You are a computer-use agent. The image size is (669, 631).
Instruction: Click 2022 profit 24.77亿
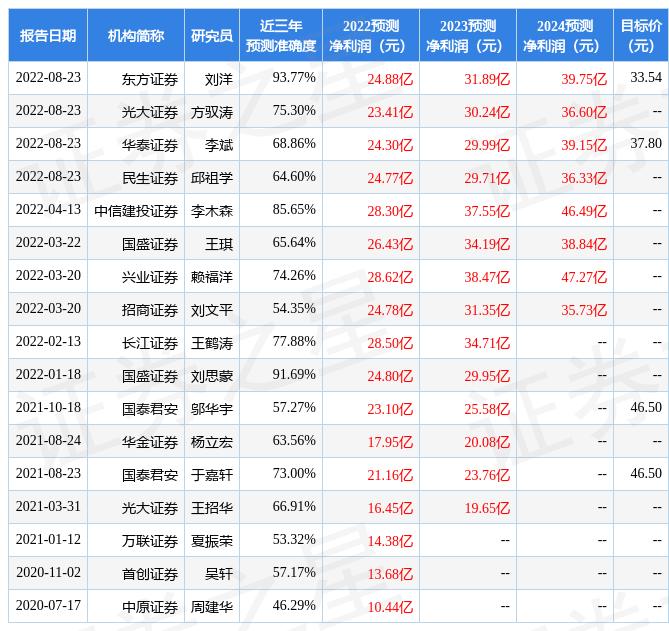[x=390, y=178]
